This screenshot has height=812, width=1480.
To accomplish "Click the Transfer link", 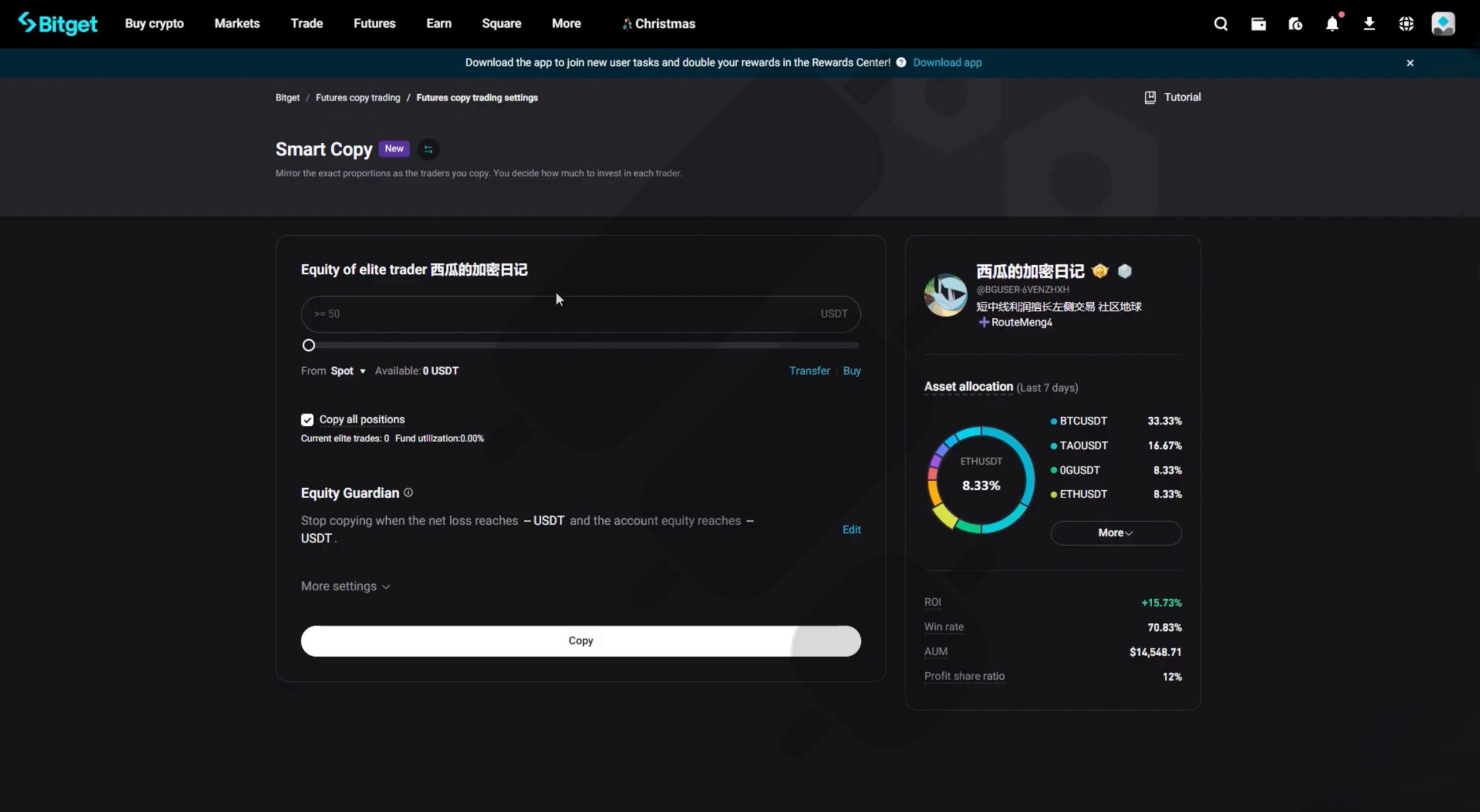I will [809, 370].
